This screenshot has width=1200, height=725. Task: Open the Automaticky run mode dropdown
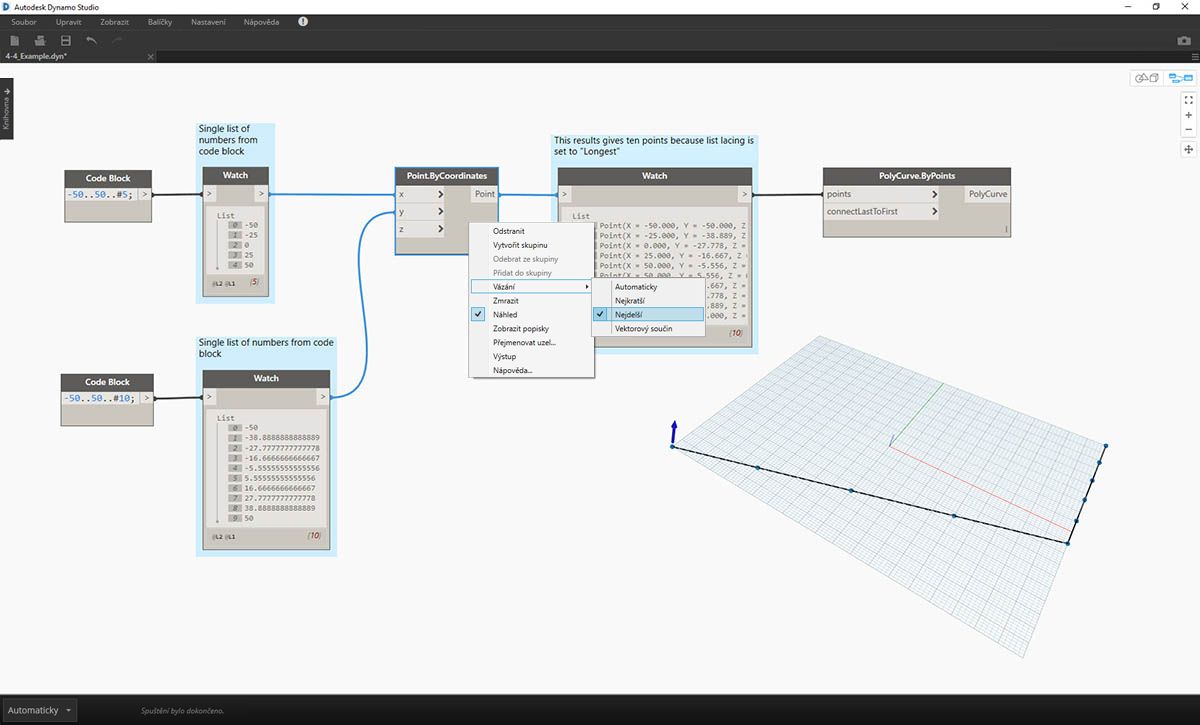pyautogui.click(x=39, y=710)
